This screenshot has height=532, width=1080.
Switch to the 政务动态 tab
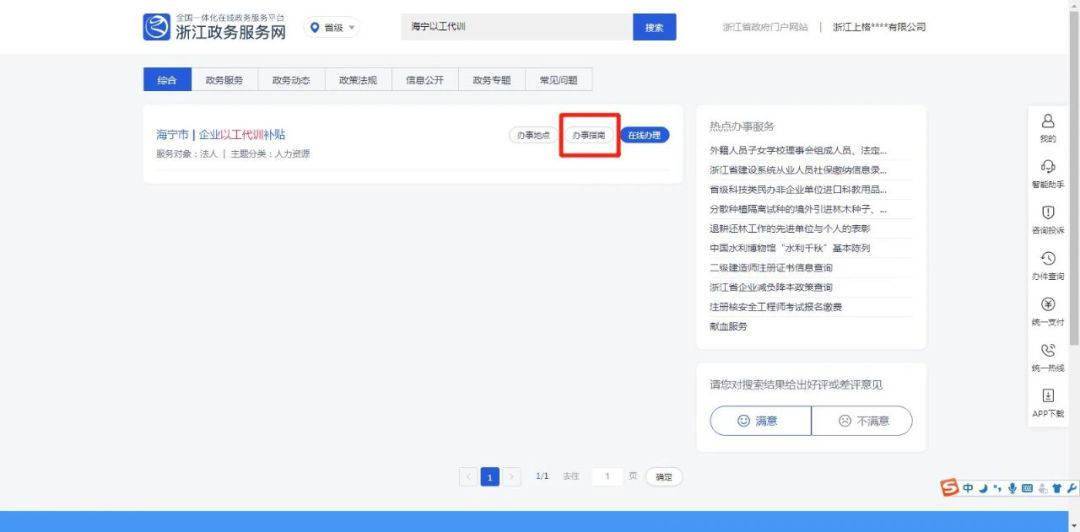[x=291, y=80]
